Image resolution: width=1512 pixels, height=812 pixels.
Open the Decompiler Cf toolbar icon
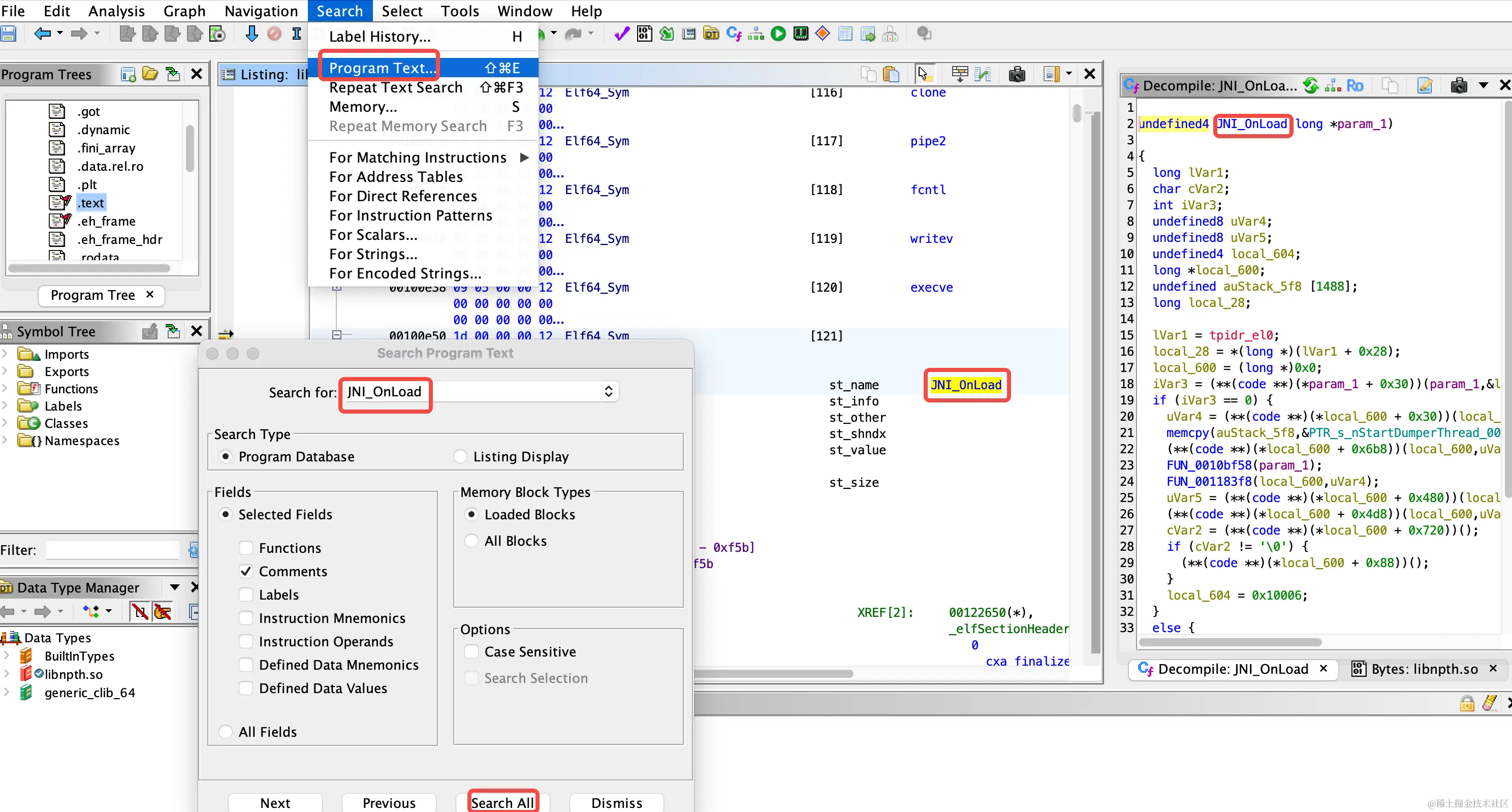click(x=734, y=34)
